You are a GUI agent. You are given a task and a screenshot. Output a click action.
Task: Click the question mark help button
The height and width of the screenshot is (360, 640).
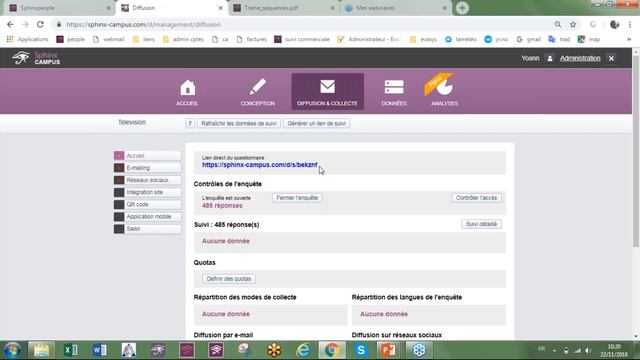(190, 123)
